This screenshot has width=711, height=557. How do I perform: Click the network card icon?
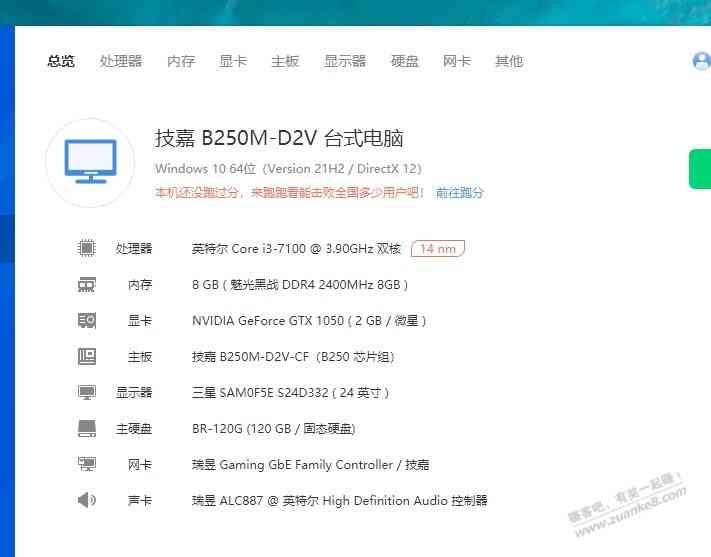(87, 464)
